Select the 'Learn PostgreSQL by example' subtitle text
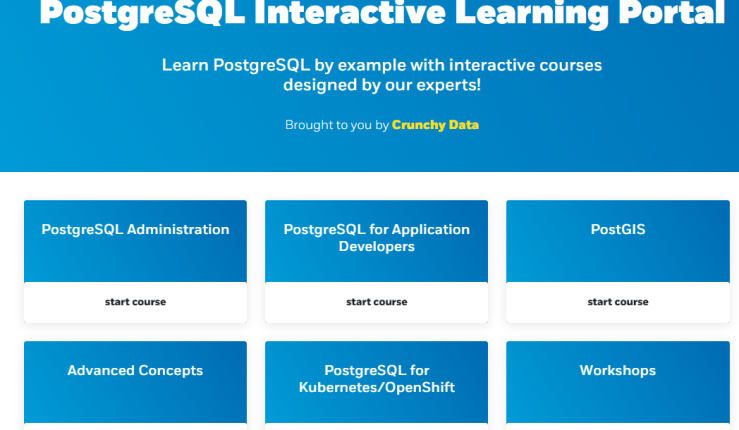The image size is (739, 430). 382,75
